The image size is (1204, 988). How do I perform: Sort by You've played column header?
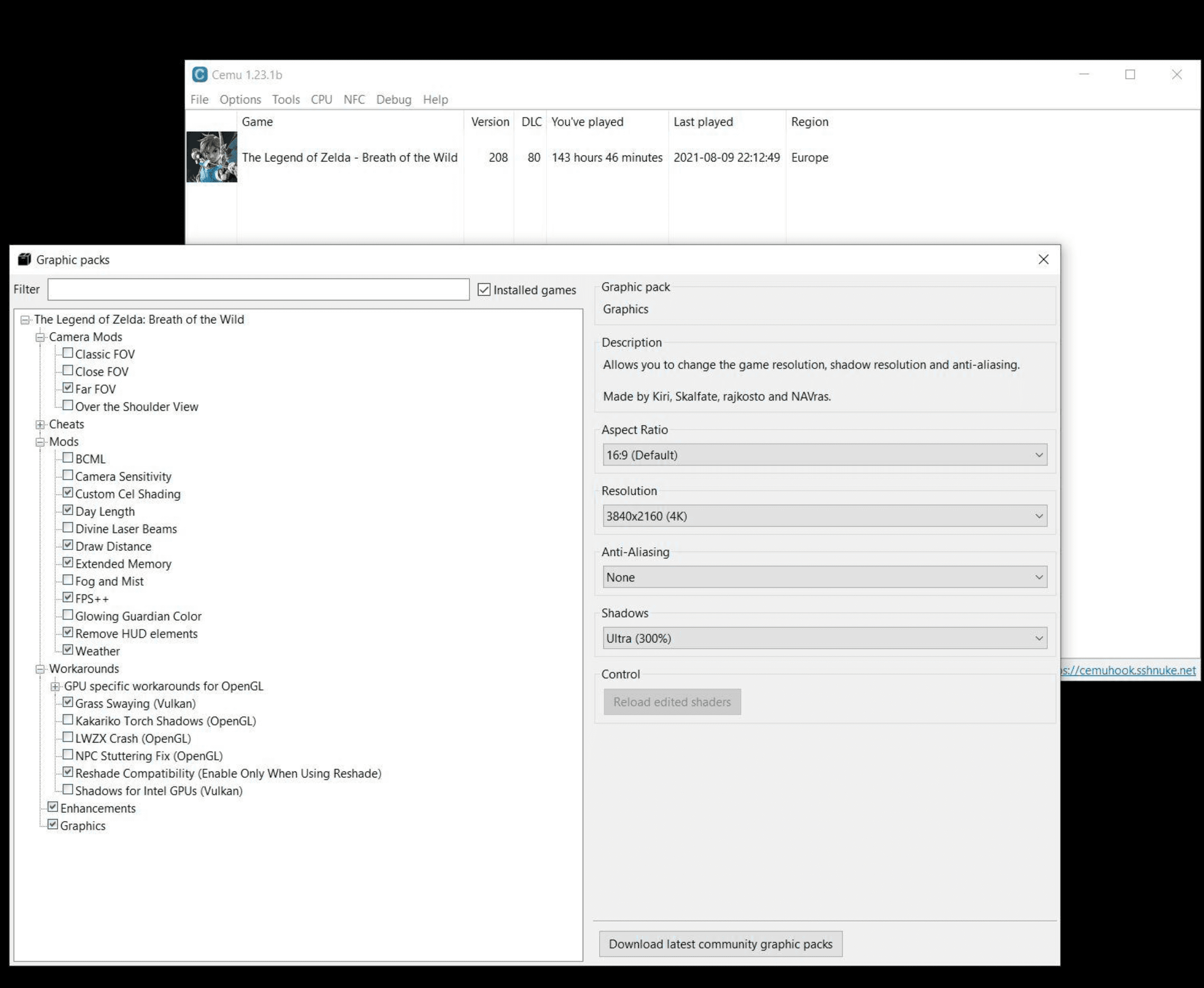(608, 122)
